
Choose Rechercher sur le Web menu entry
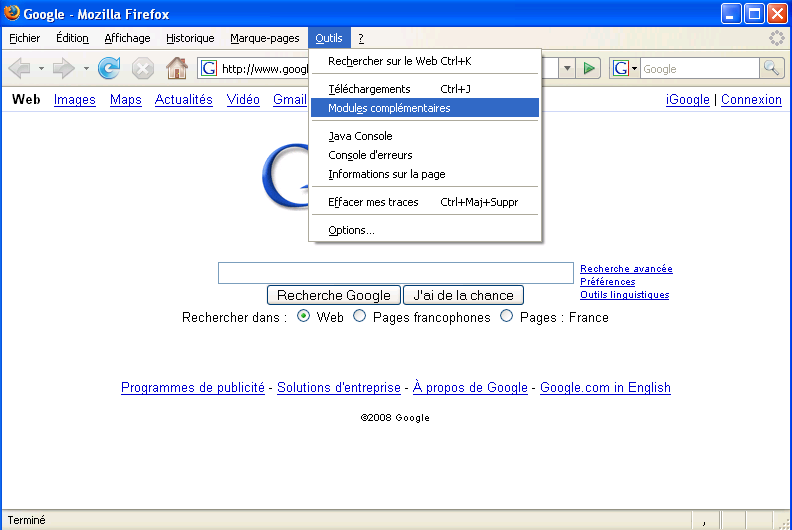(x=425, y=61)
